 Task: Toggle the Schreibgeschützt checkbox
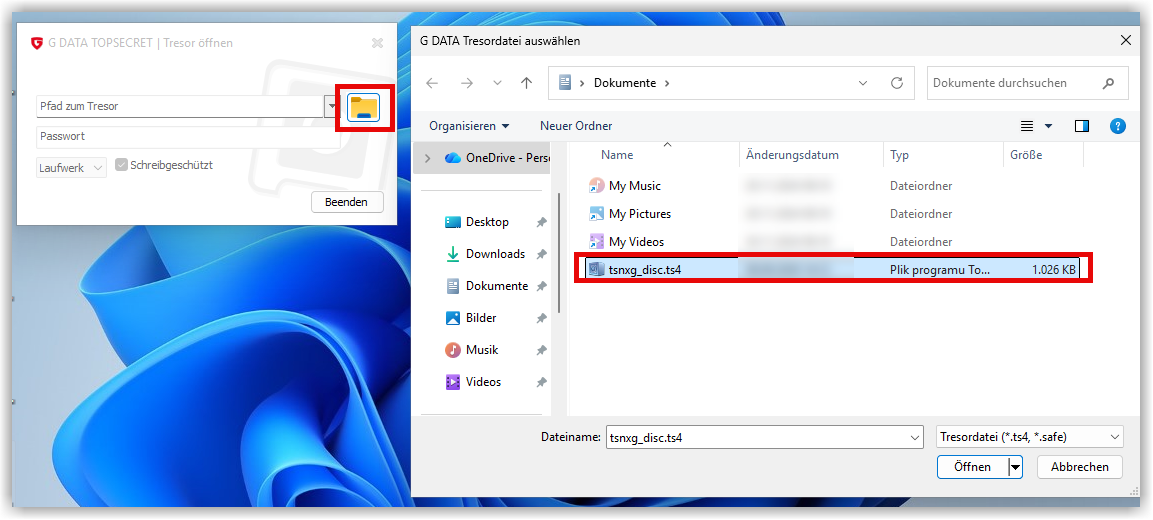click(121, 165)
